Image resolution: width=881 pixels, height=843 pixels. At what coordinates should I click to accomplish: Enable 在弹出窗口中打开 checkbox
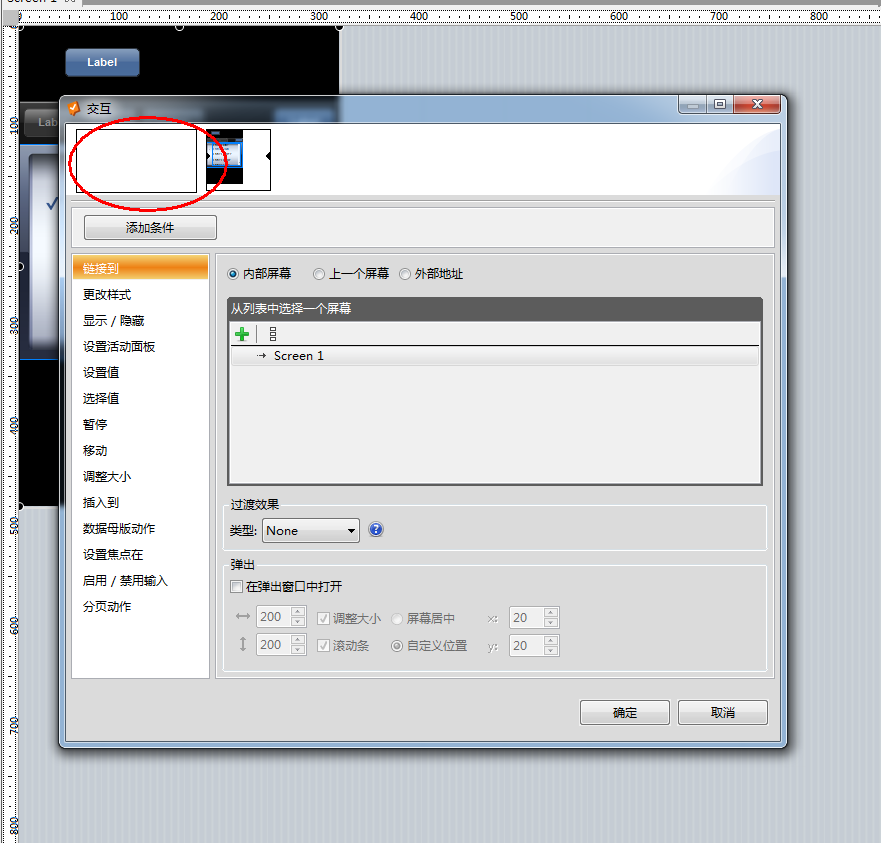click(237, 586)
